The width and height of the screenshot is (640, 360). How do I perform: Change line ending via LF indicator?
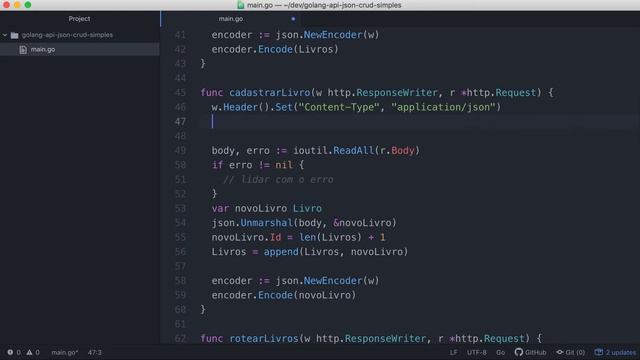point(453,352)
